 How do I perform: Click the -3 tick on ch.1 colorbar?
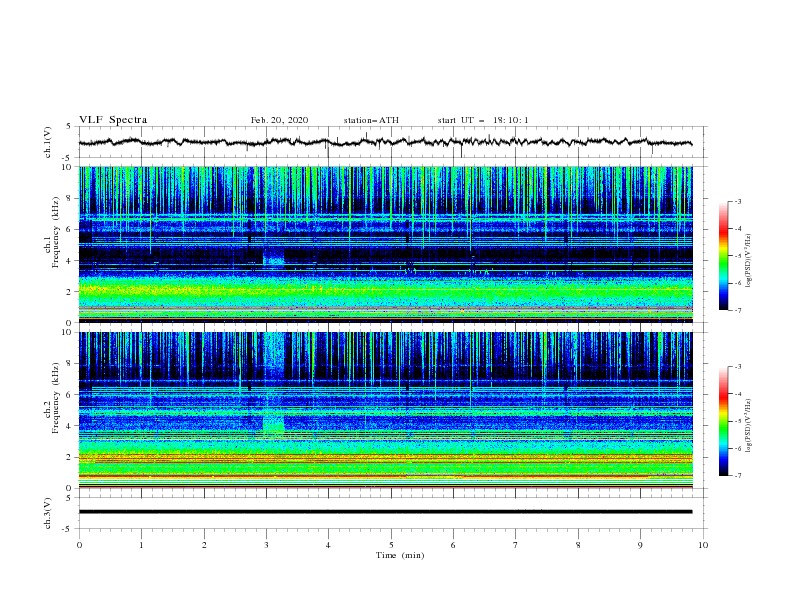(737, 202)
